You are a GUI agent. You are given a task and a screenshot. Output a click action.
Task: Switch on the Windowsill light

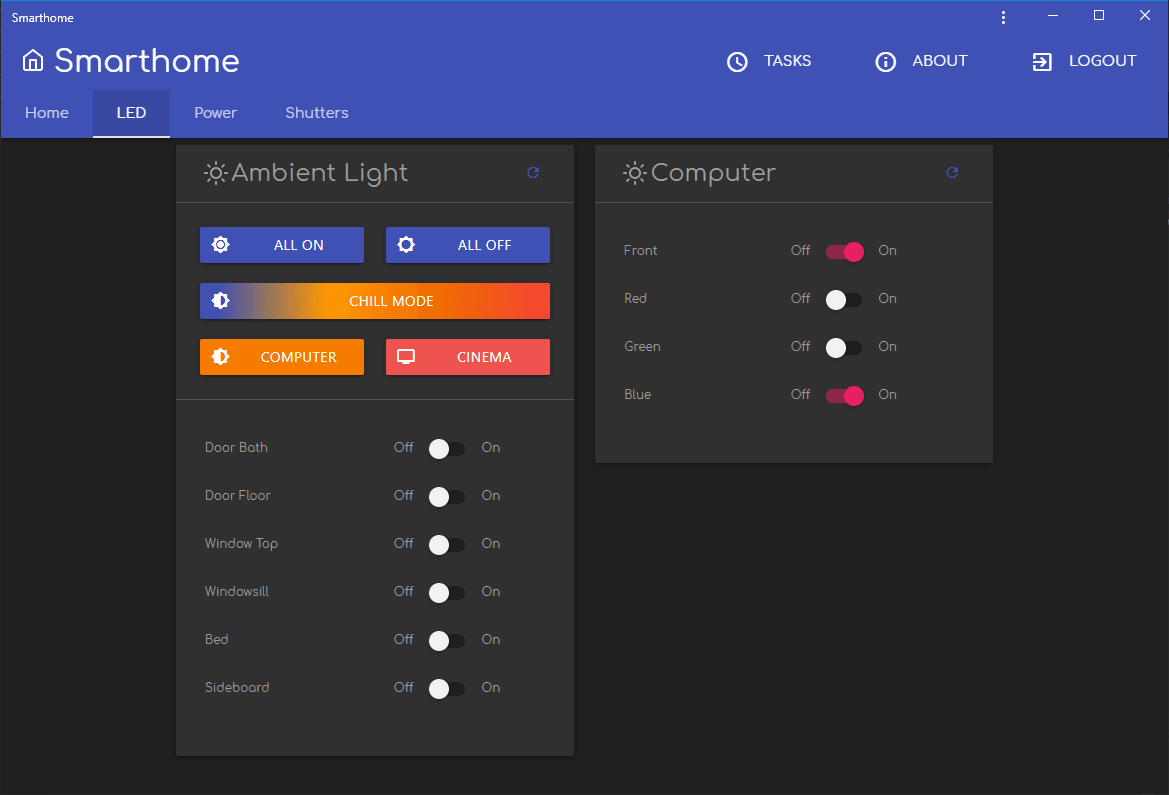(447, 592)
